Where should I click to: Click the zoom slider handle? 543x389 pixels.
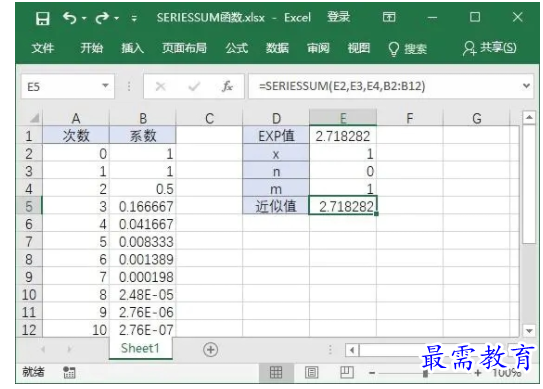[425, 373]
